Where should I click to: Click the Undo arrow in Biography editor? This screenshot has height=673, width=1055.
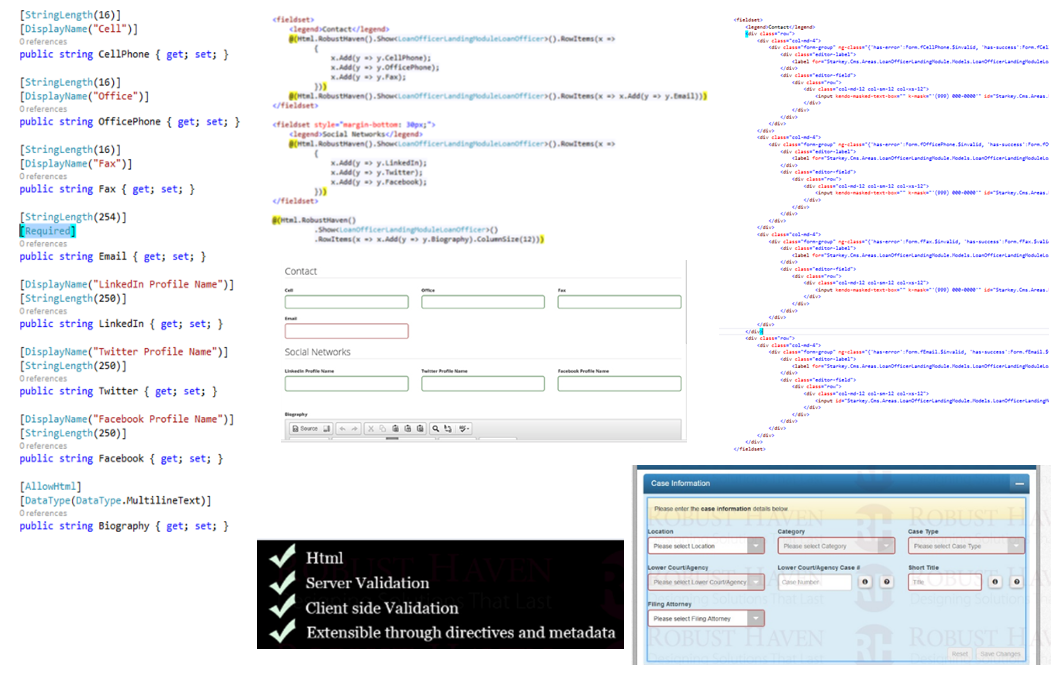pos(343,429)
